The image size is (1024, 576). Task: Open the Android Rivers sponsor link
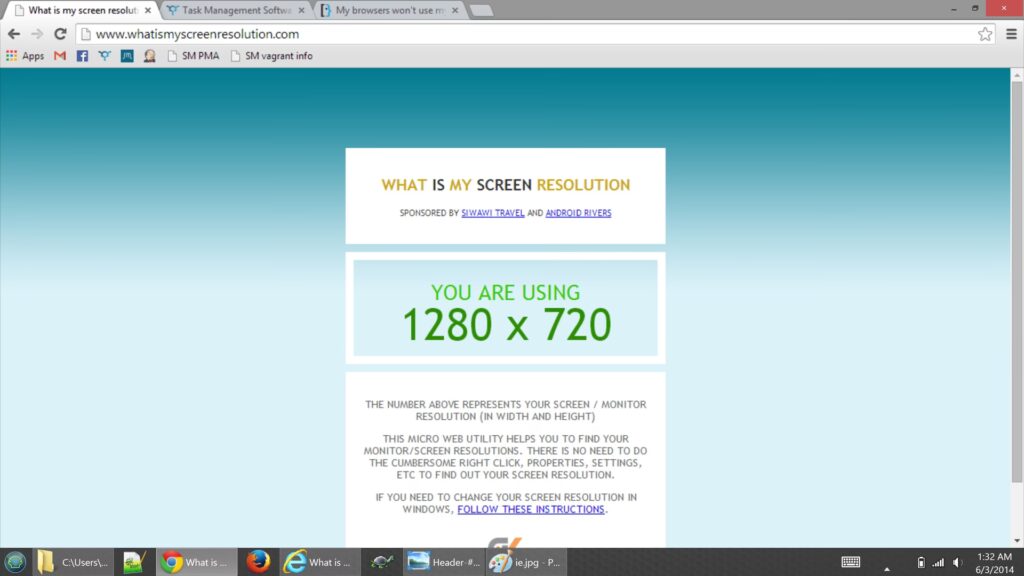578,213
